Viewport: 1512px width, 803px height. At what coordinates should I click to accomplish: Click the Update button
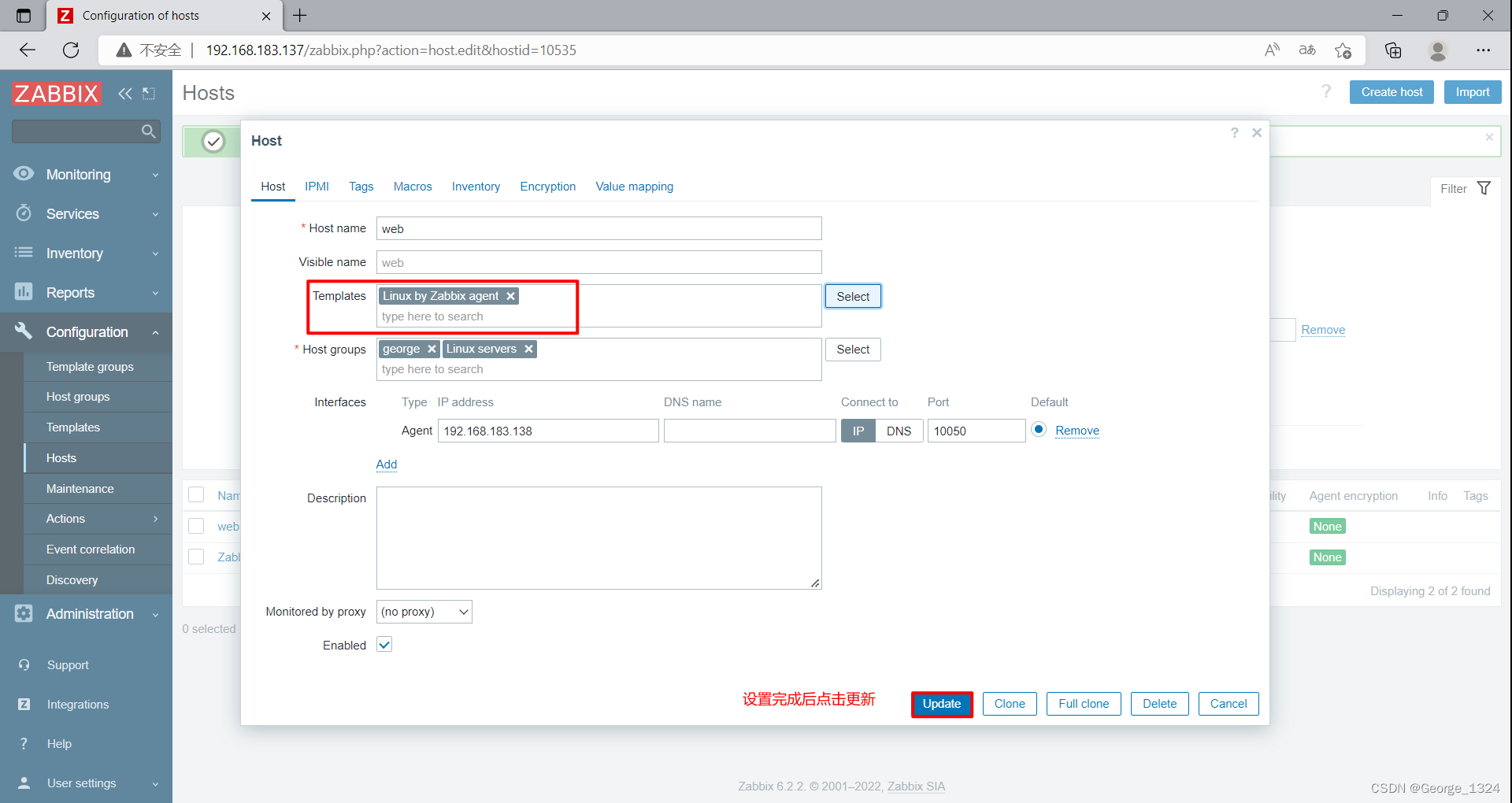coord(942,704)
